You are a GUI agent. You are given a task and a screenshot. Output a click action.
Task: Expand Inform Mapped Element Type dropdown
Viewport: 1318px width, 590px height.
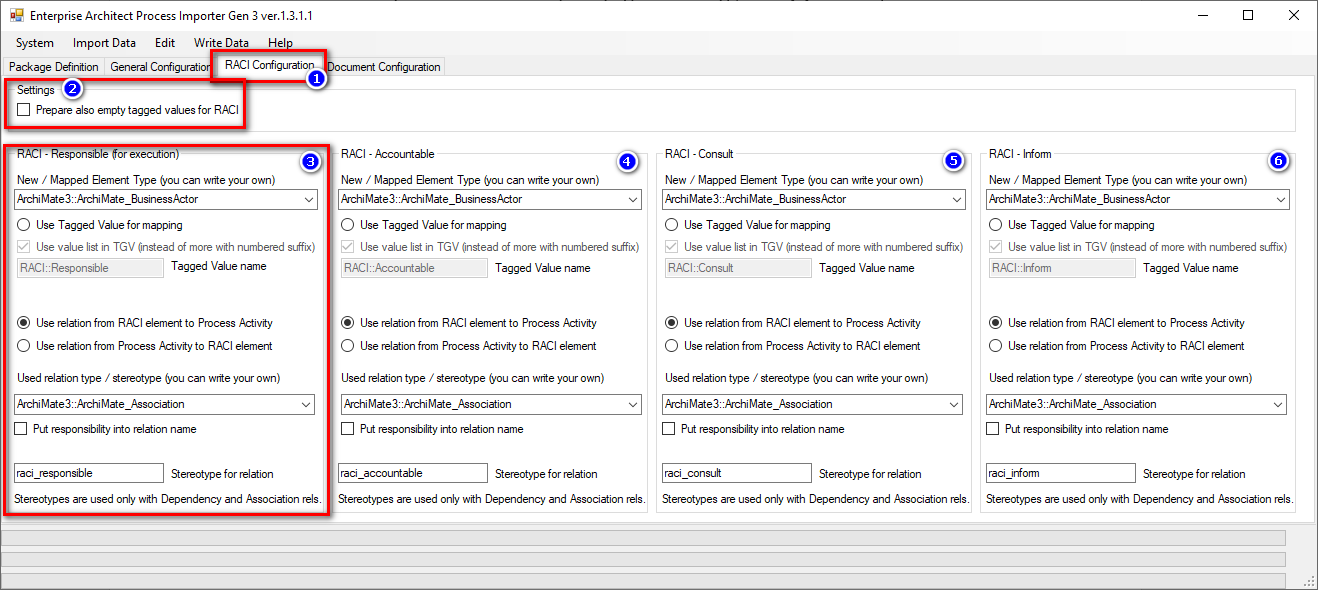coord(1280,200)
